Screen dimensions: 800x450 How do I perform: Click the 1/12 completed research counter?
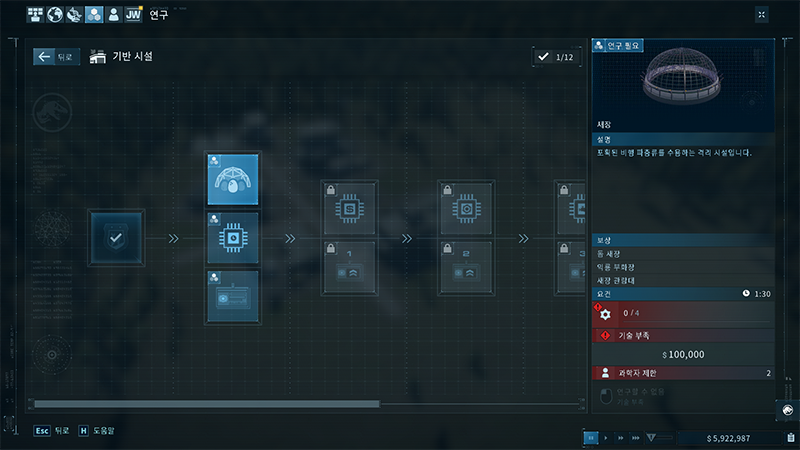pos(557,57)
